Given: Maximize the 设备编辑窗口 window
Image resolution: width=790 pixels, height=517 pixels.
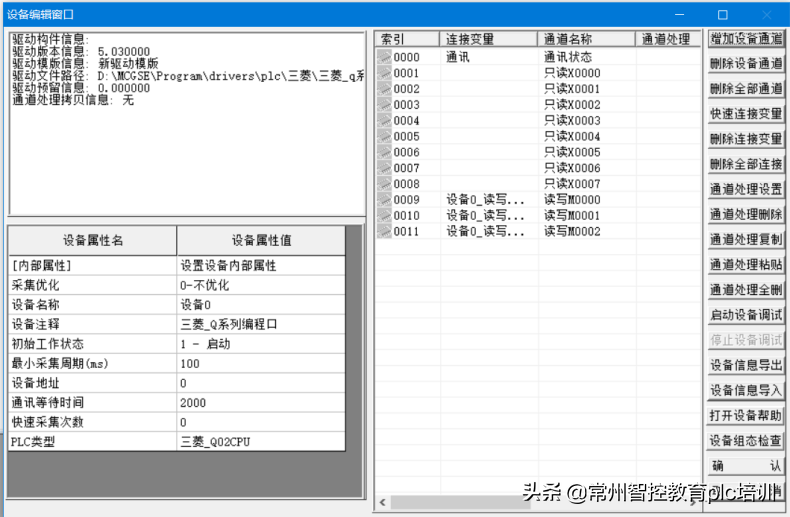Looking at the screenshot, I should point(723,14).
